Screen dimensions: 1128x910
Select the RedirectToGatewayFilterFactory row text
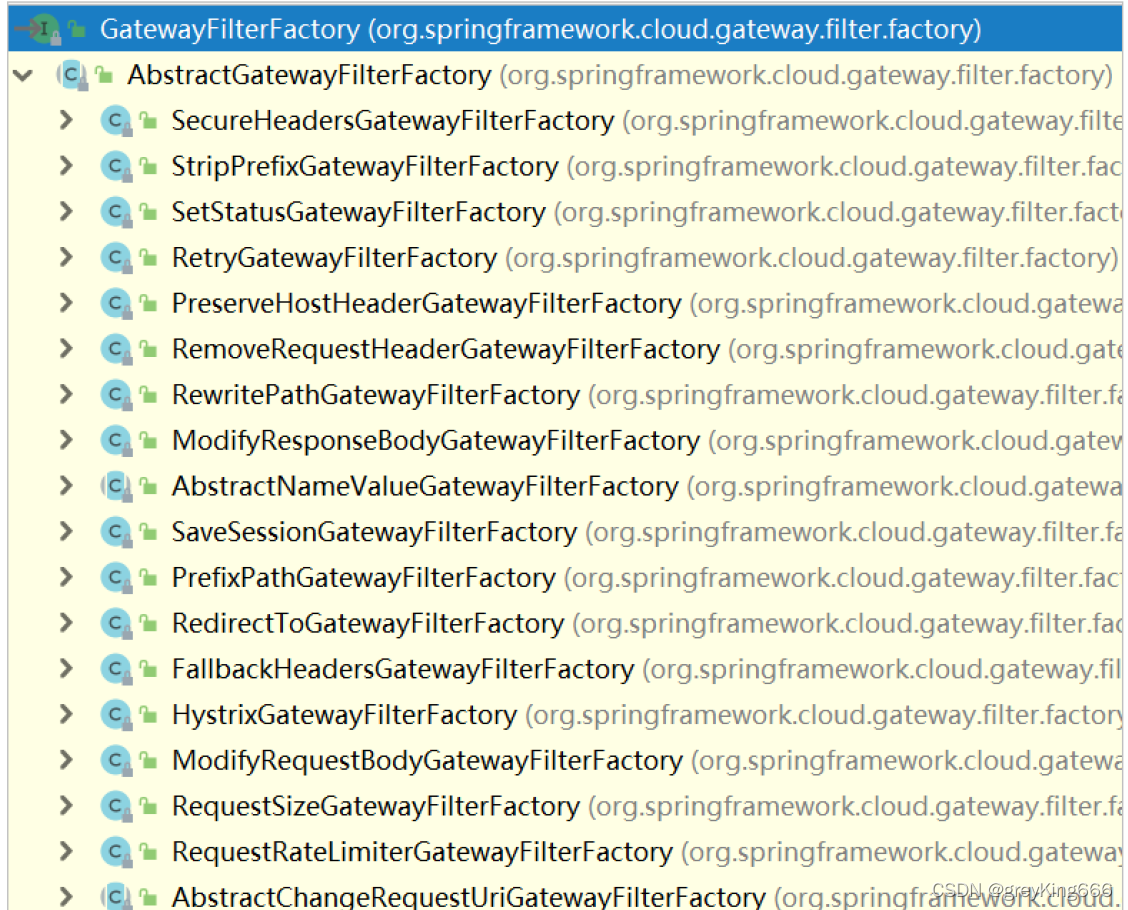click(x=646, y=623)
